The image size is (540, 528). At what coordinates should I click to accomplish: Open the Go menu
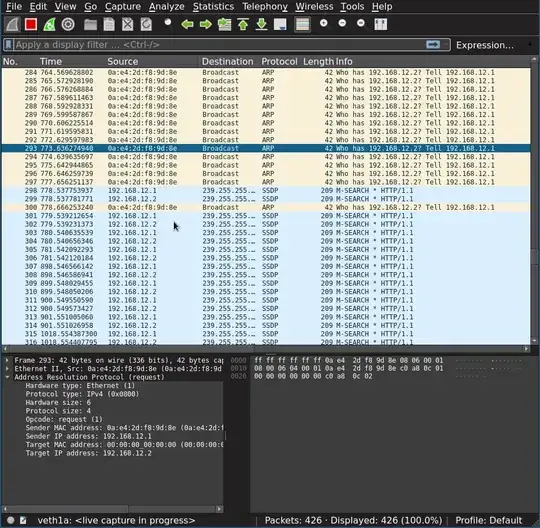91,7
